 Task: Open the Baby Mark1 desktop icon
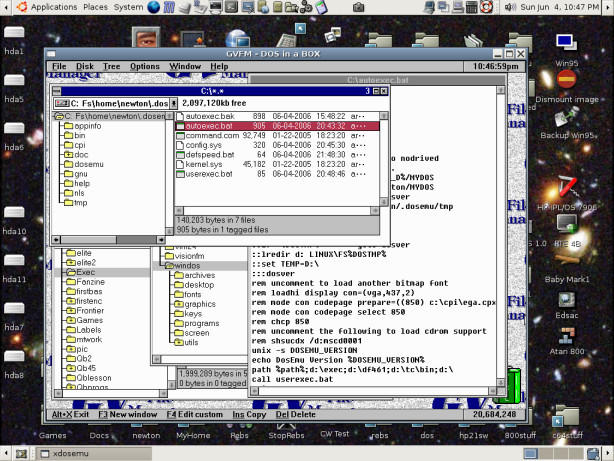tap(567, 268)
